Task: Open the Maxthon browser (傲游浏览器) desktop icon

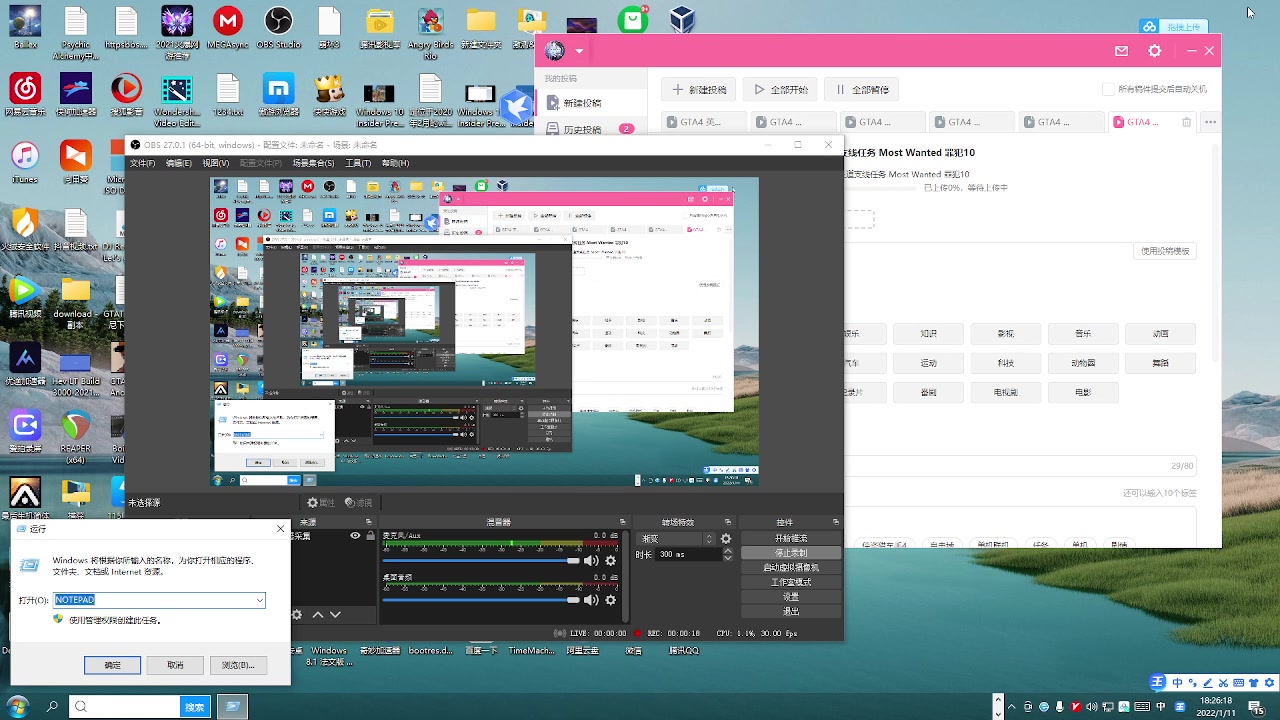Action: [279, 96]
